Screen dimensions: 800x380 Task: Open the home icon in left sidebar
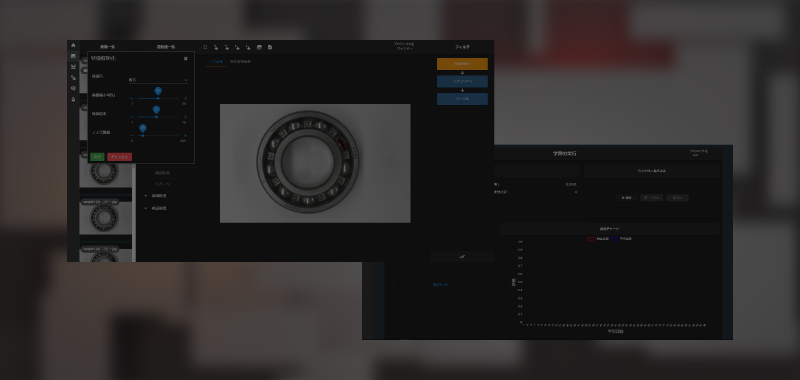[73, 45]
